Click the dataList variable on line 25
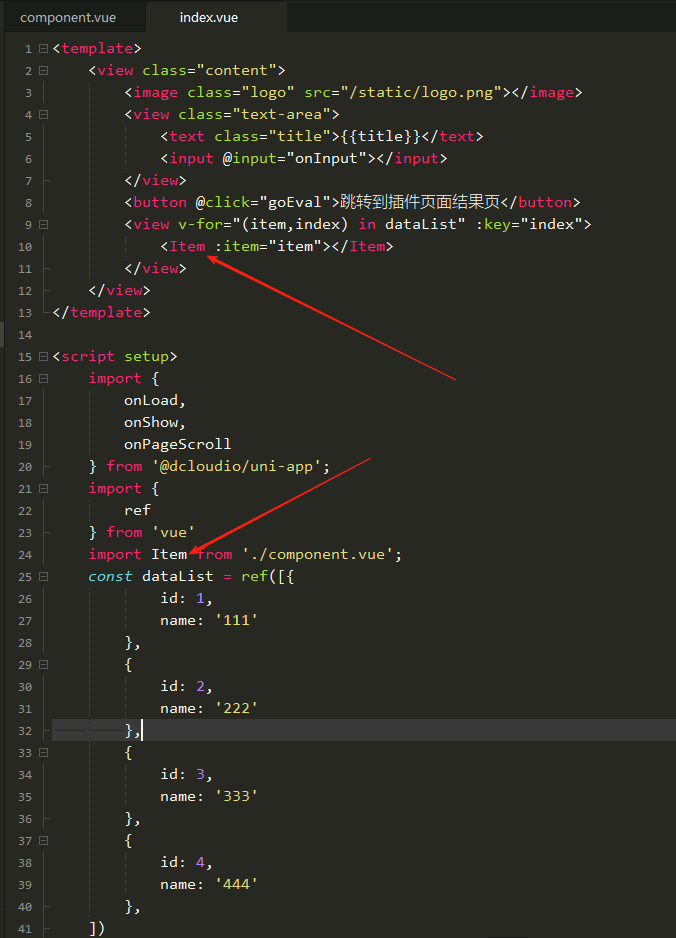Screen dimensions: 676x938 point(178,577)
